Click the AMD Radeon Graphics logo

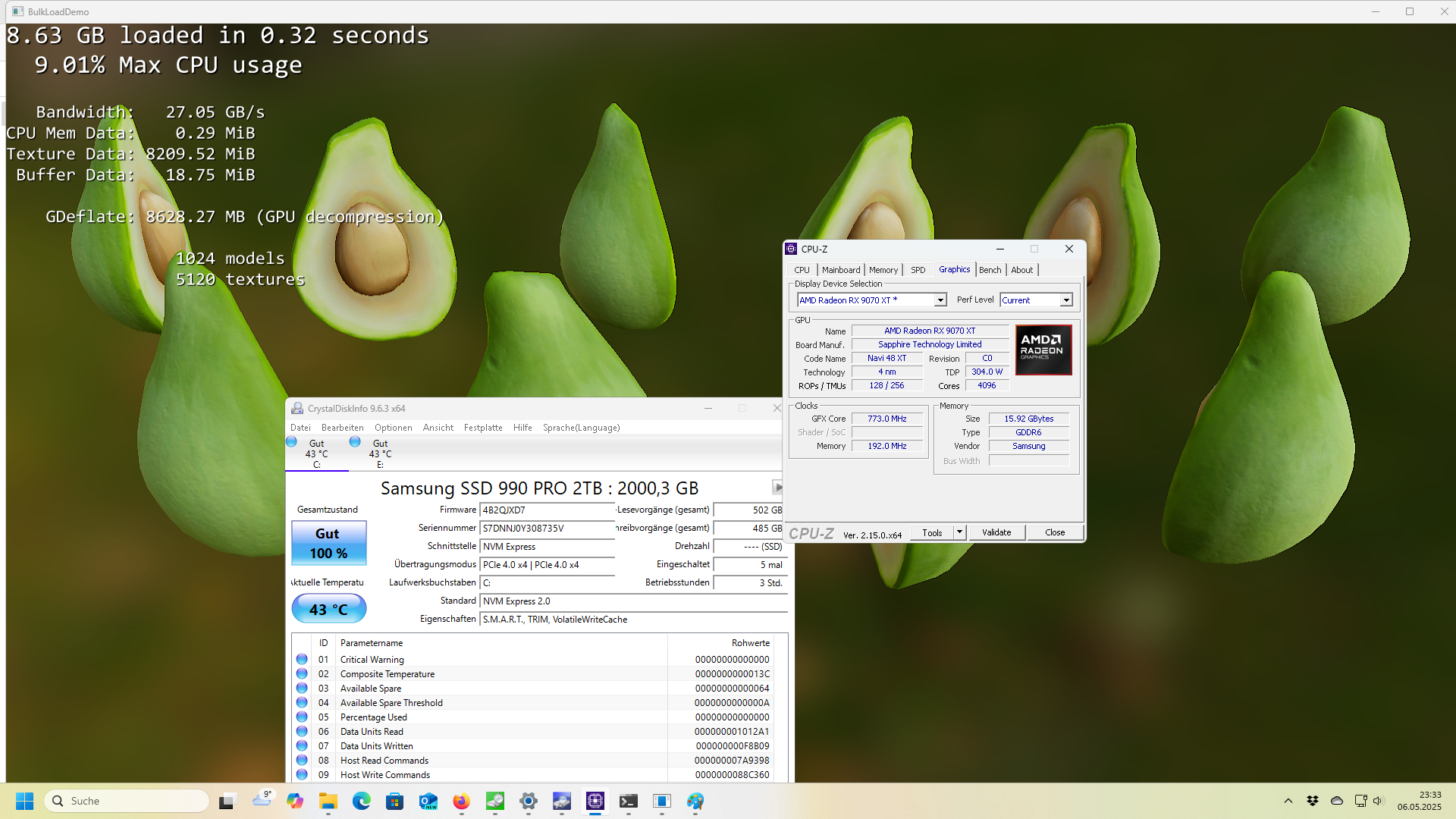(1043, 350)
